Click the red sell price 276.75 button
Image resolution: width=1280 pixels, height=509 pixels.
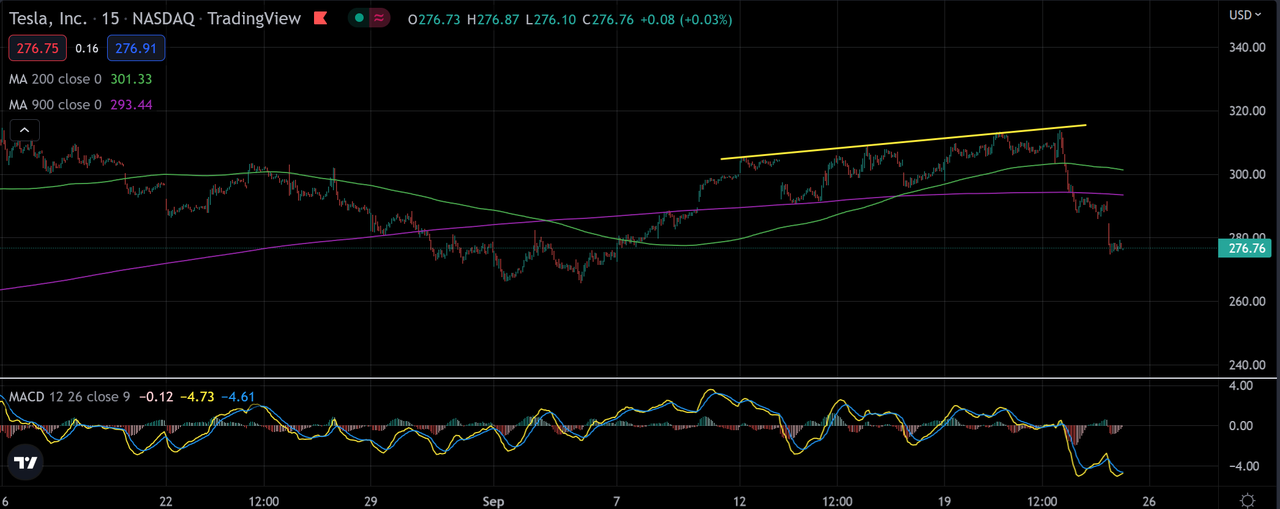(38, 47)
